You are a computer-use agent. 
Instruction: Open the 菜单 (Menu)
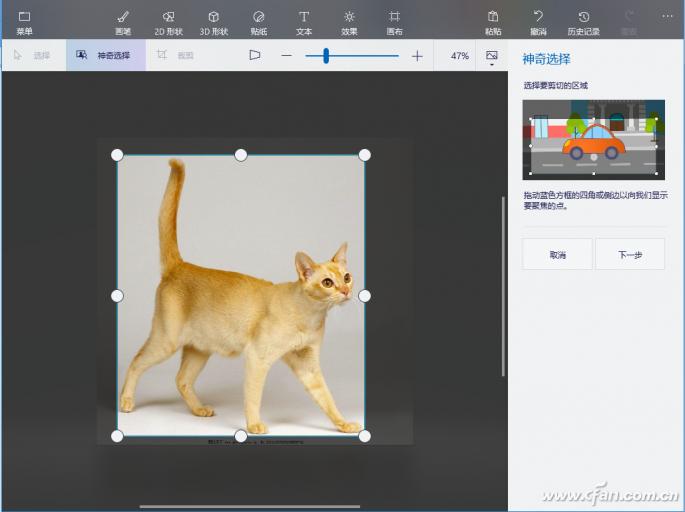coord(24,22)
